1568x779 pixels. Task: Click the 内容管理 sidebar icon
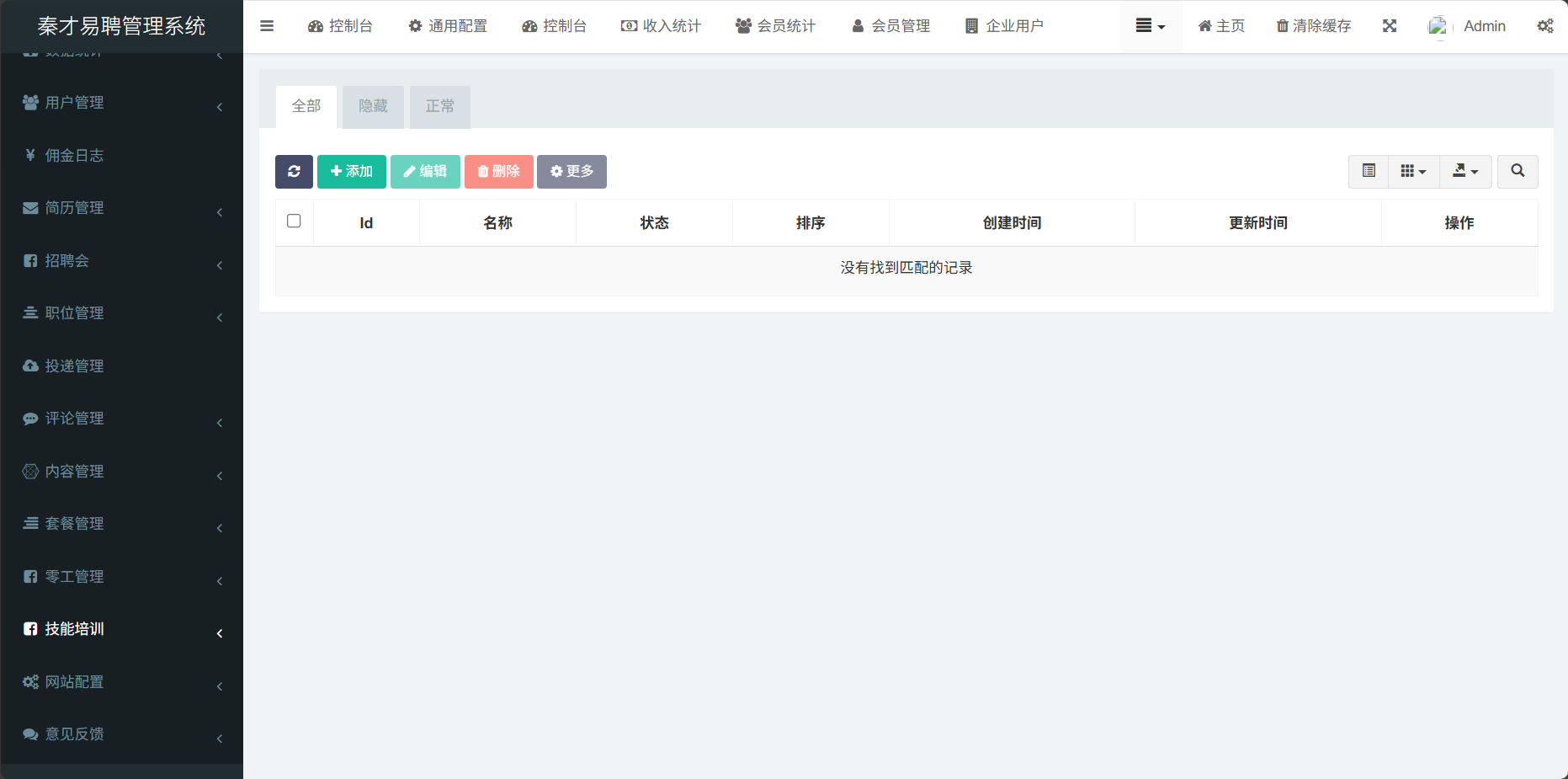pos(30,471)
